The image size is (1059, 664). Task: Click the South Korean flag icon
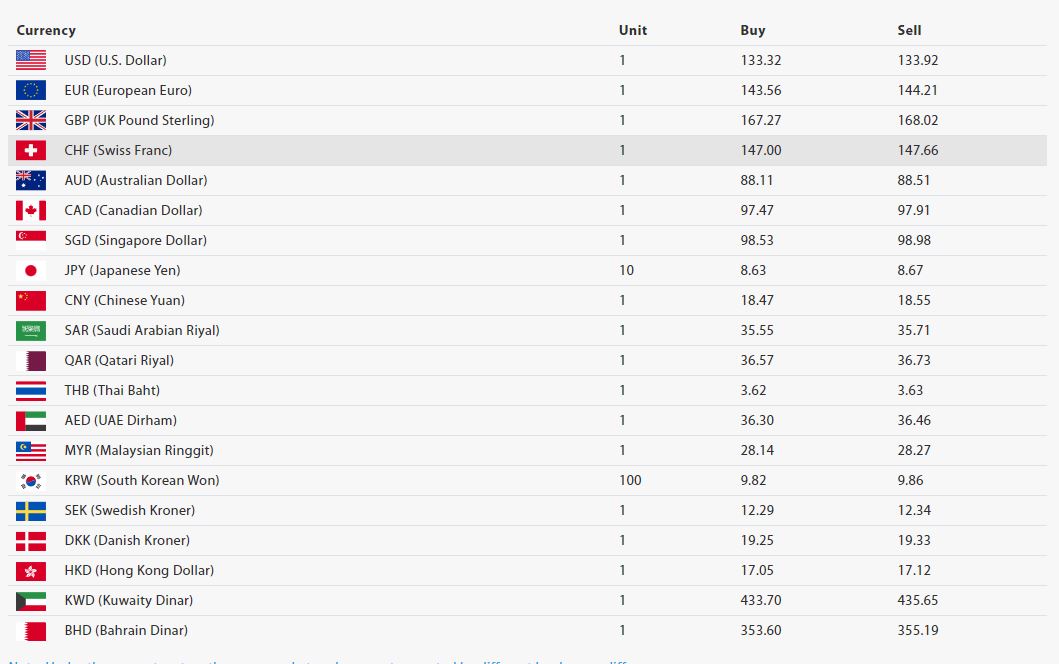[x=31, y=480]
